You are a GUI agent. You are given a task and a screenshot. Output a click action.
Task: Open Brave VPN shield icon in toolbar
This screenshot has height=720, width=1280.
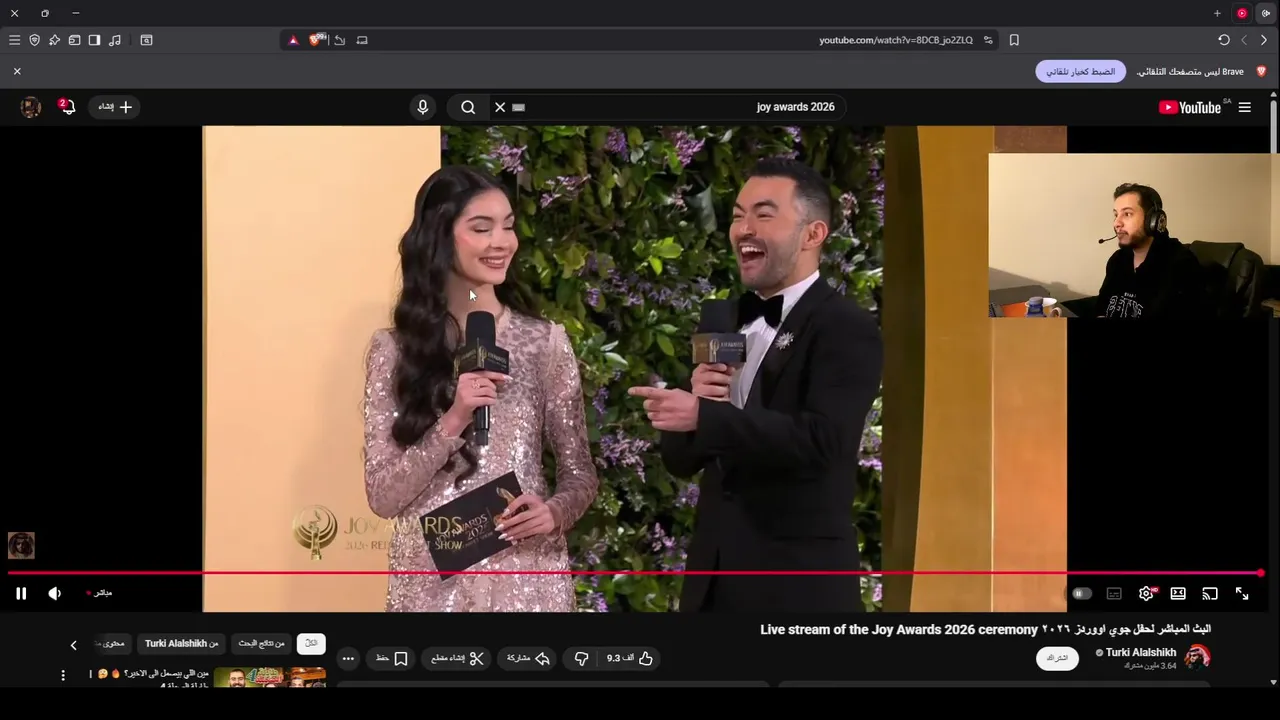(x=34, y=40)
